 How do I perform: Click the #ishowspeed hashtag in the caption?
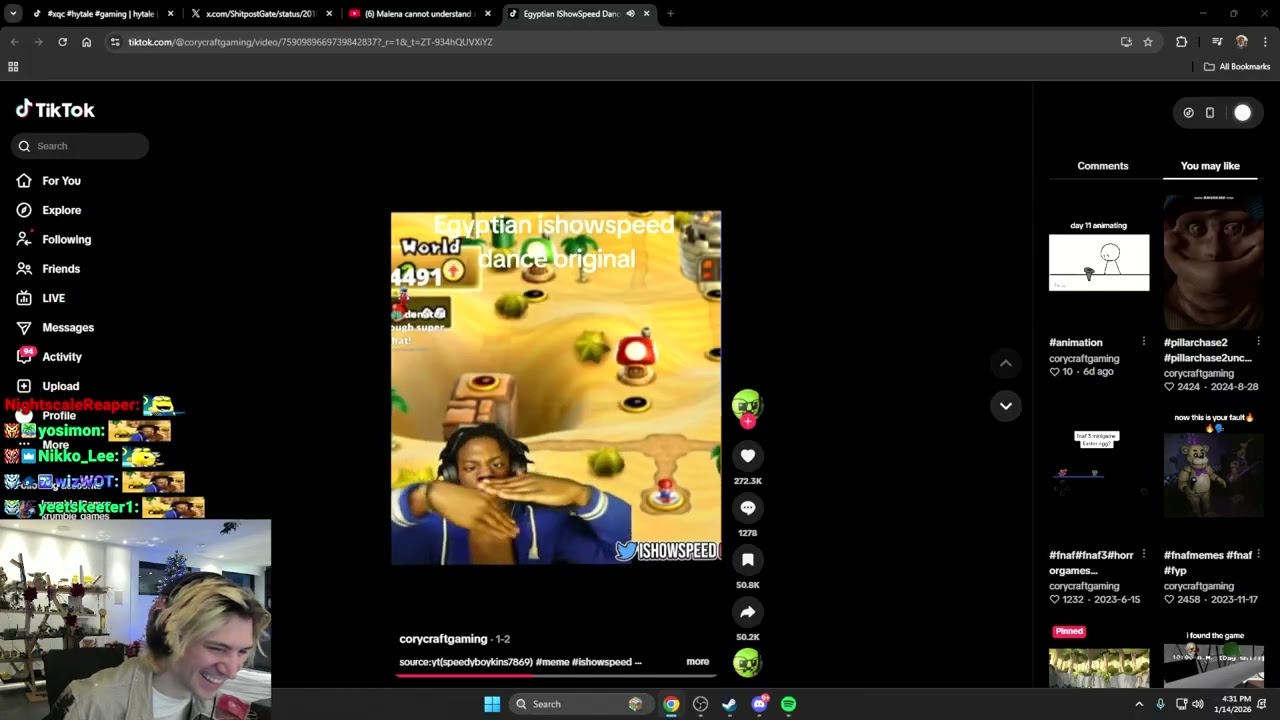click(x=602, y=662)
